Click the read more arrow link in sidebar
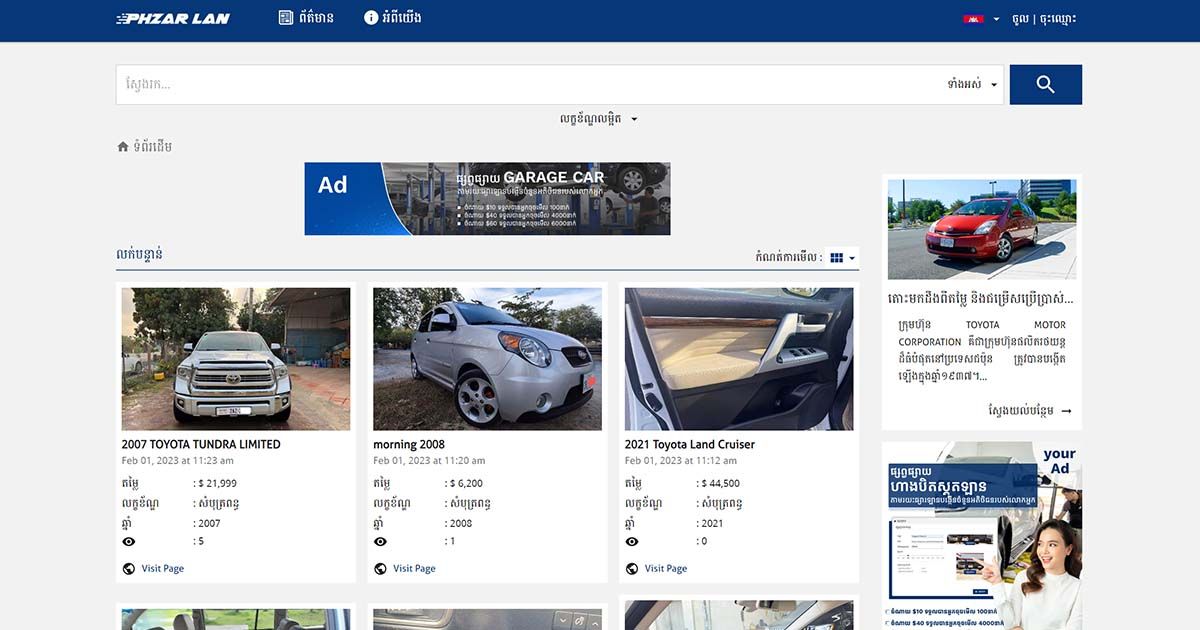 (1030, 411)
